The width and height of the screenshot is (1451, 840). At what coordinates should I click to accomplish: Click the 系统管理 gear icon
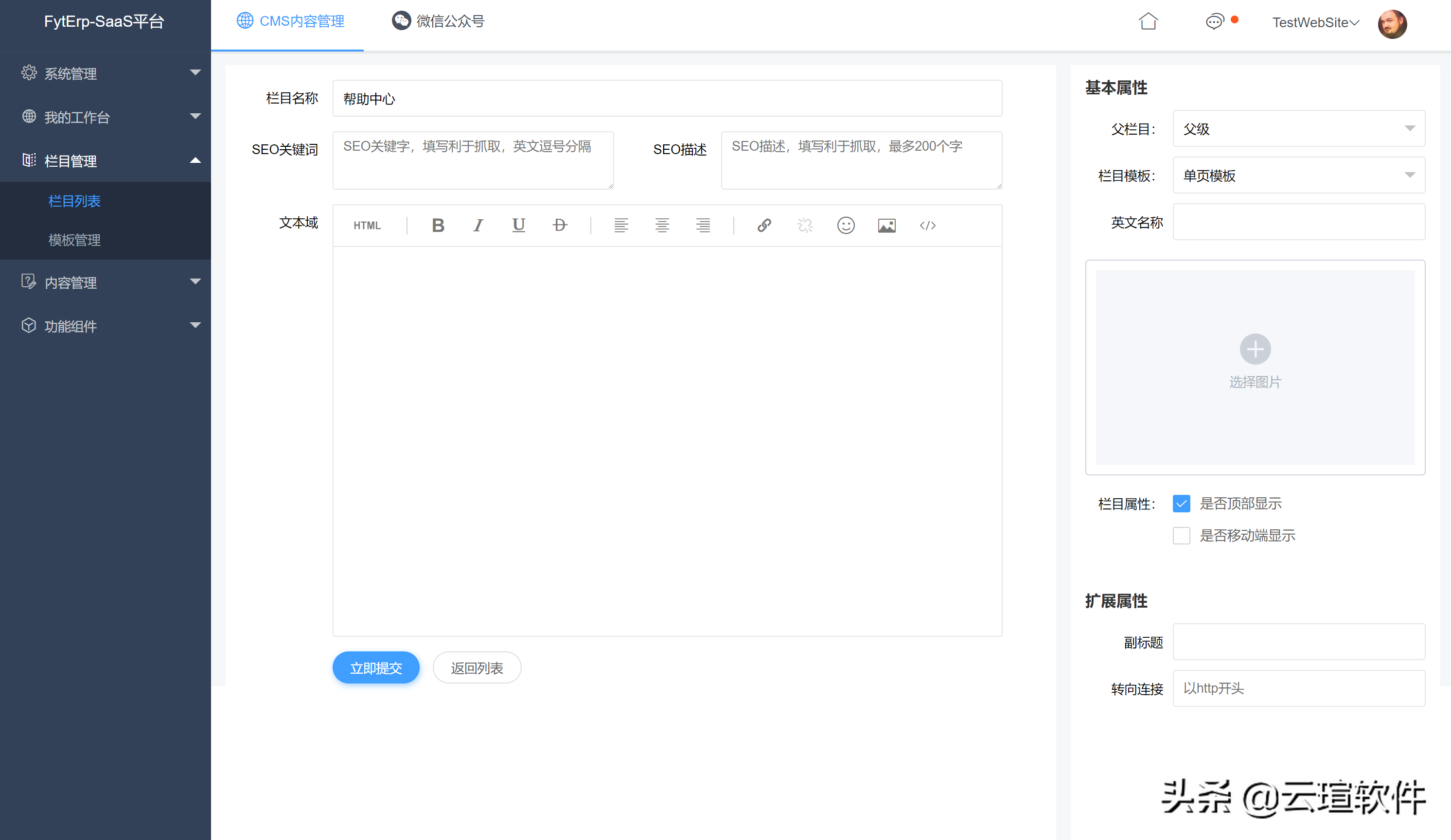(29, 72)
